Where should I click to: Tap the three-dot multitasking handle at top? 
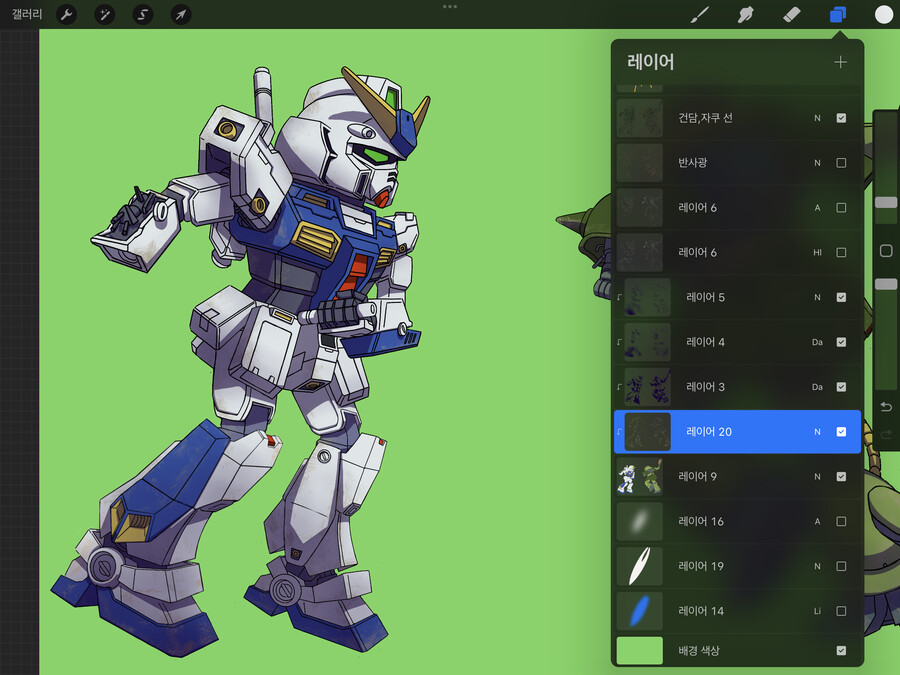(450, 7)
